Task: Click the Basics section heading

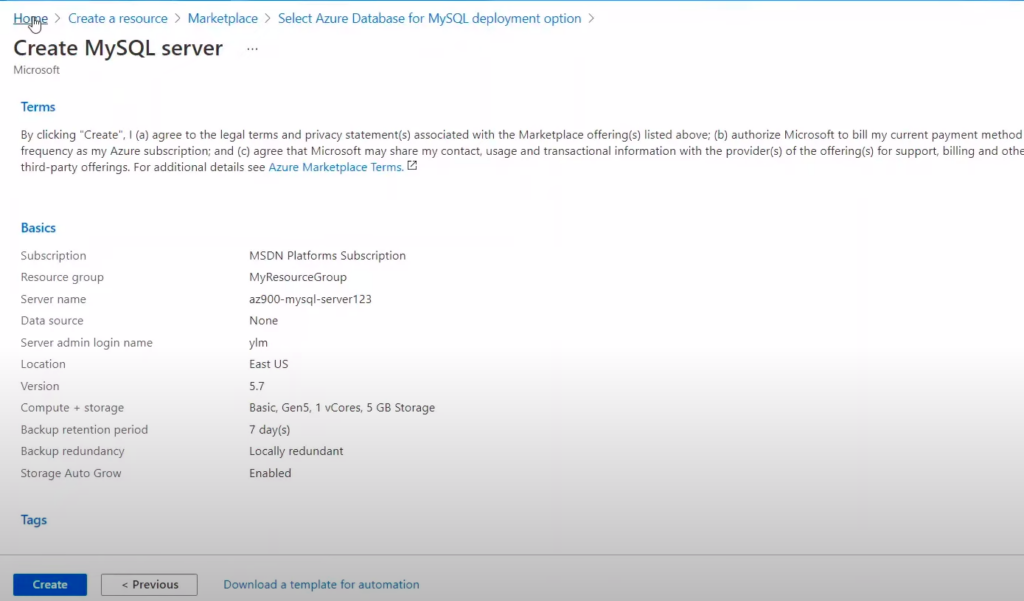Action: [x=38, y=228]
